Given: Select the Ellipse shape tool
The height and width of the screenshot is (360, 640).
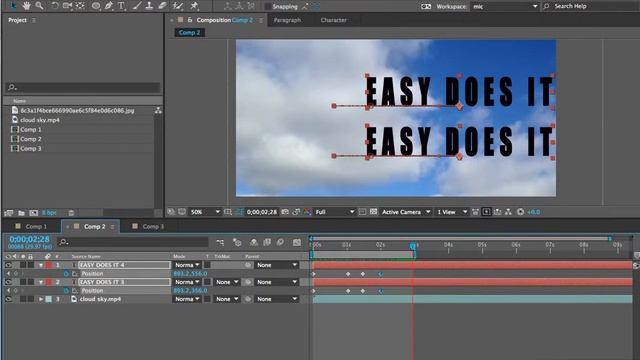Looking at the screenshot, I should [x=96, y=6].
